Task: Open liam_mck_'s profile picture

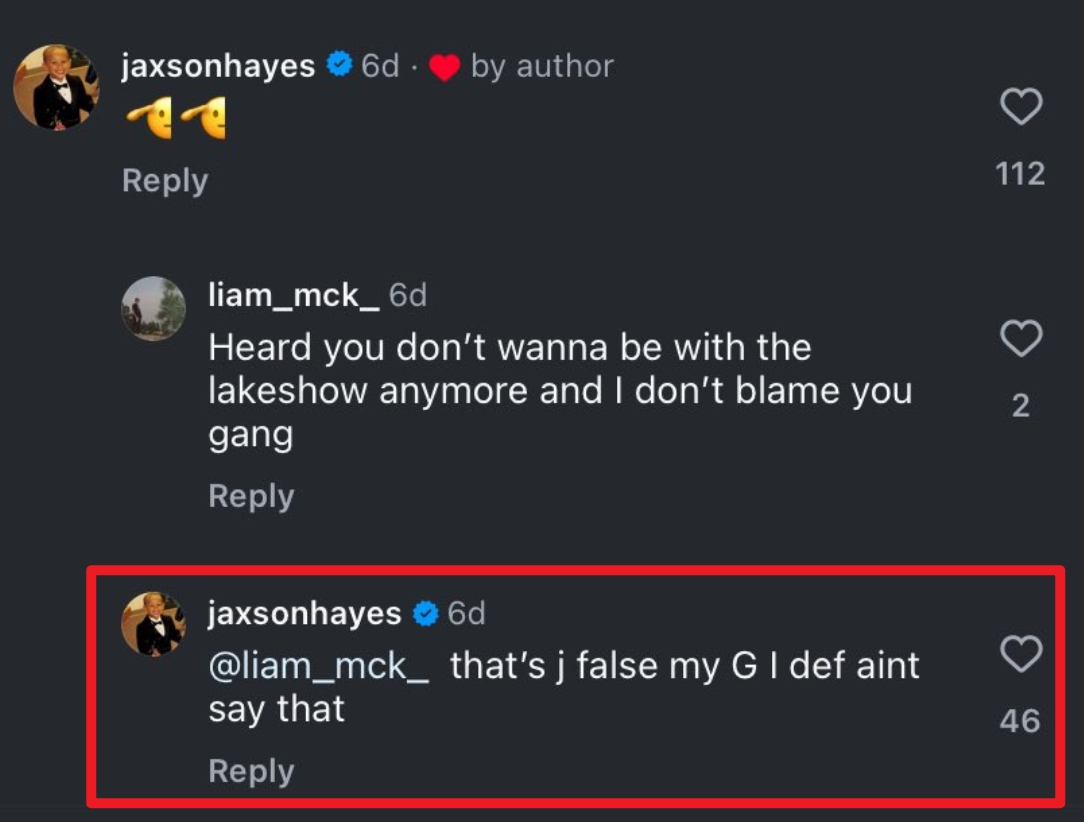Action: pyautogui.click(x=153, y=309)
